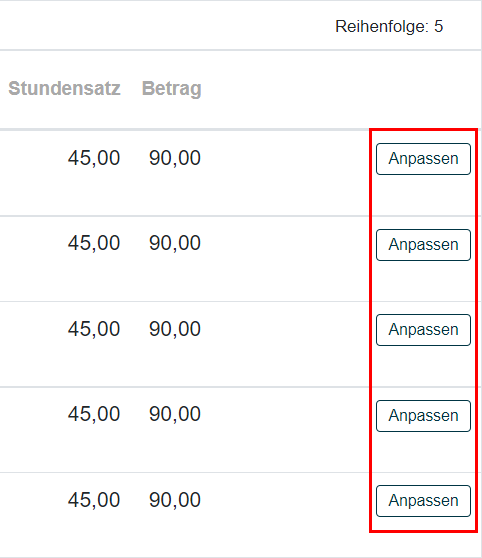The width and height of the screenshot is (482, 558).
Task: Select first row Betrag value 90,00
Action: [x=175, y=158]
